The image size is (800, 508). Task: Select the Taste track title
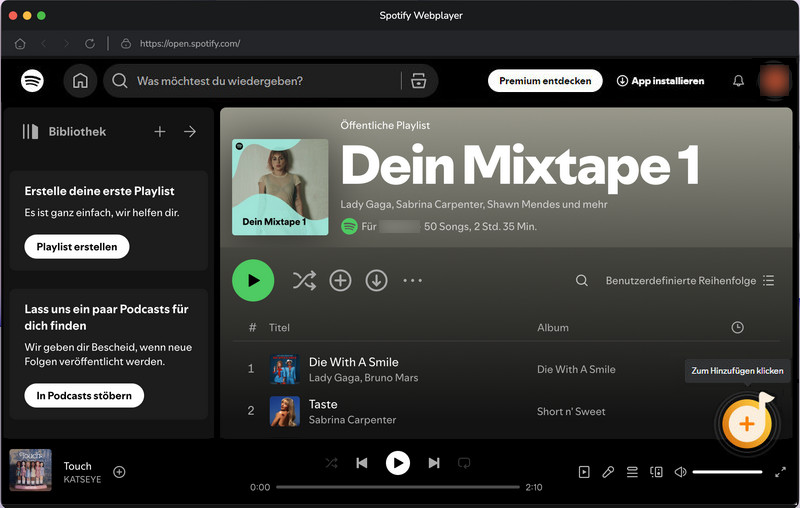pos(323,404)
